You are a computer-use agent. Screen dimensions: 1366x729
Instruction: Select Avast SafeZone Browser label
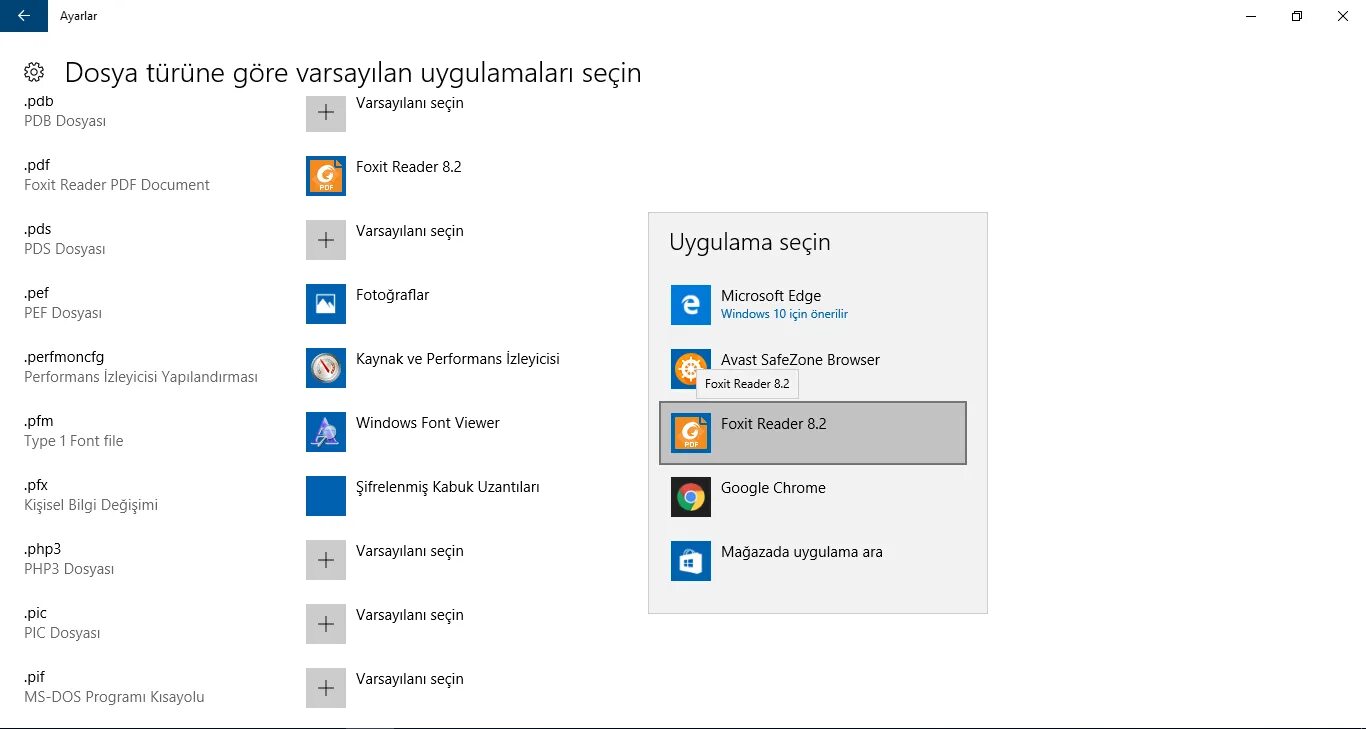pos(800,360)
